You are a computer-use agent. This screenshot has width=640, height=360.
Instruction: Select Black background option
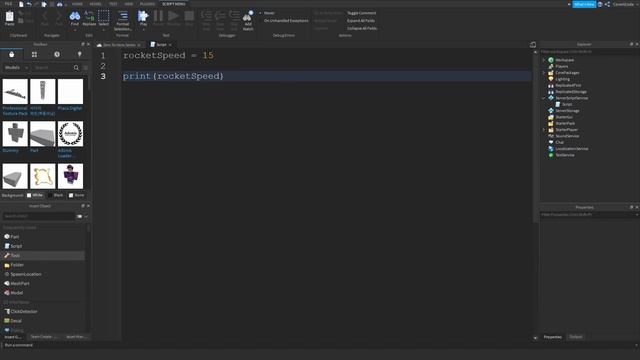tap(56, 196)
